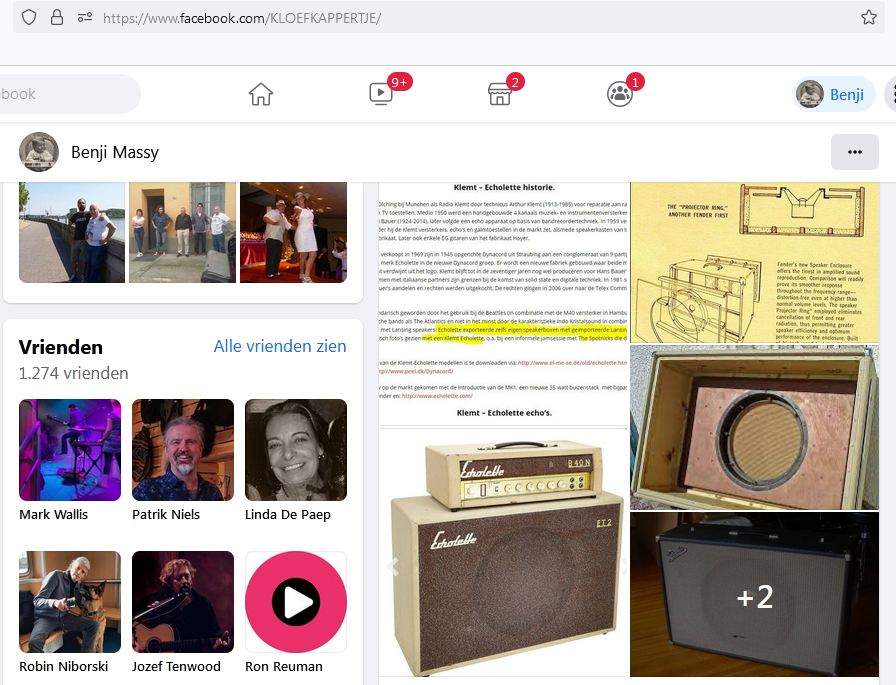Open the riverside photo of two men
The image size is (896, 685).
[72, 233]
